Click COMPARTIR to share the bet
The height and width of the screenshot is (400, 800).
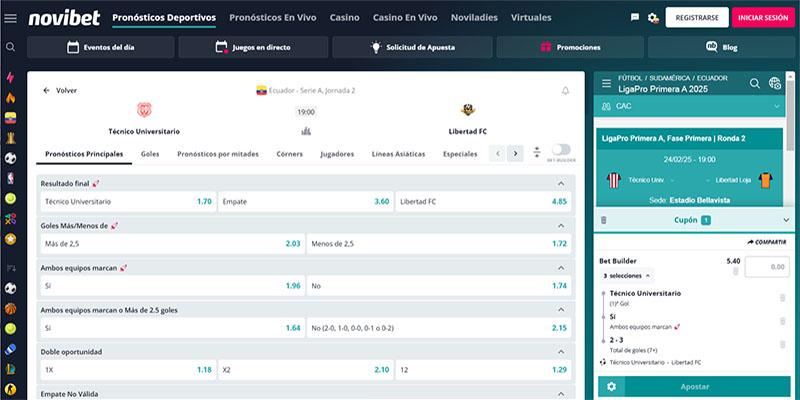(x=766, y=242)
